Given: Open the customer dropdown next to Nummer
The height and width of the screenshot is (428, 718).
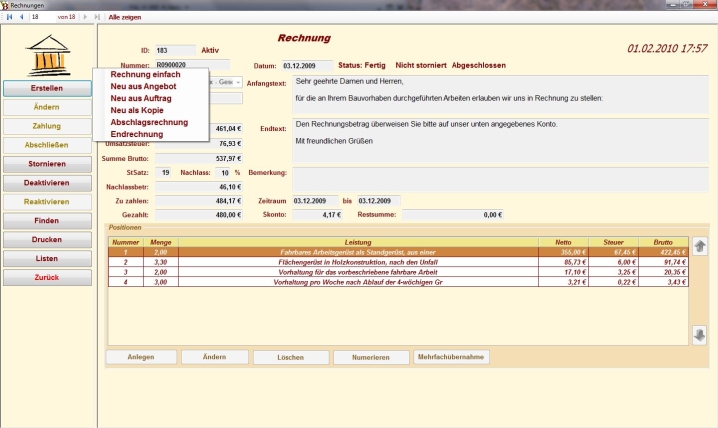Looking at the screenshot, I should 240,82.
